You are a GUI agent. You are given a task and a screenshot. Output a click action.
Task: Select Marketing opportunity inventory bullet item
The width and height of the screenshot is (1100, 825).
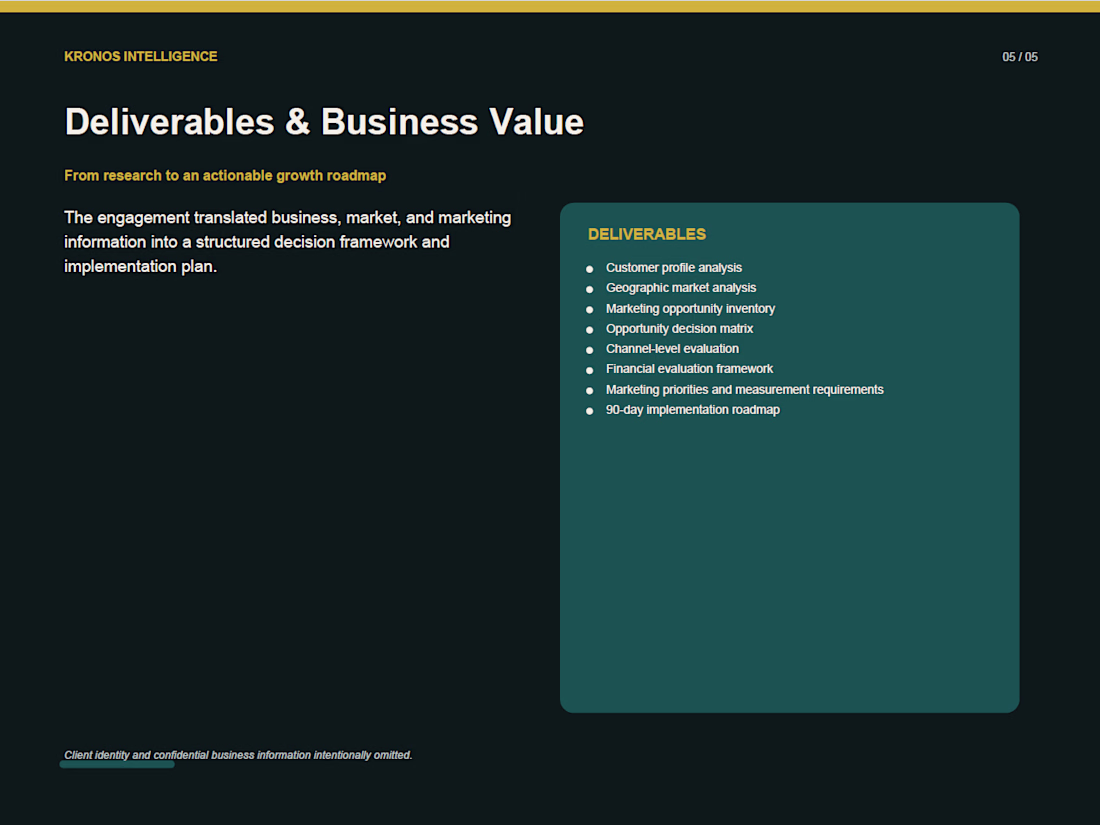(x=690, y=309)
